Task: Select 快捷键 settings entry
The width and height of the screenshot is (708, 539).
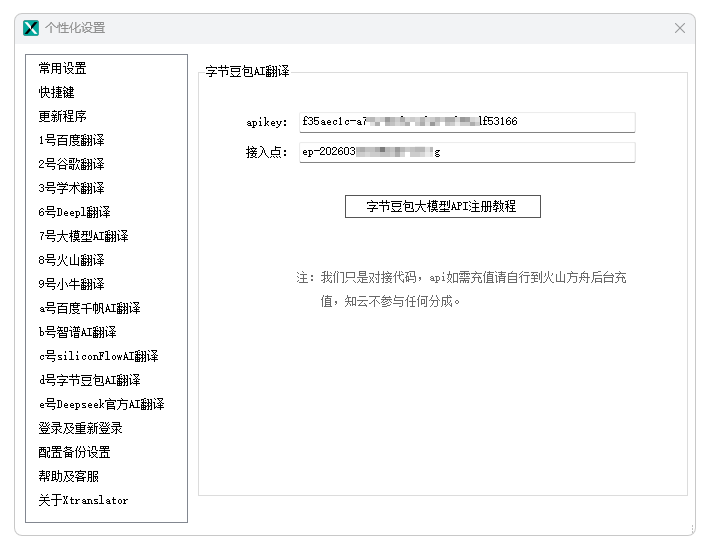Action: tap(56, 93)
